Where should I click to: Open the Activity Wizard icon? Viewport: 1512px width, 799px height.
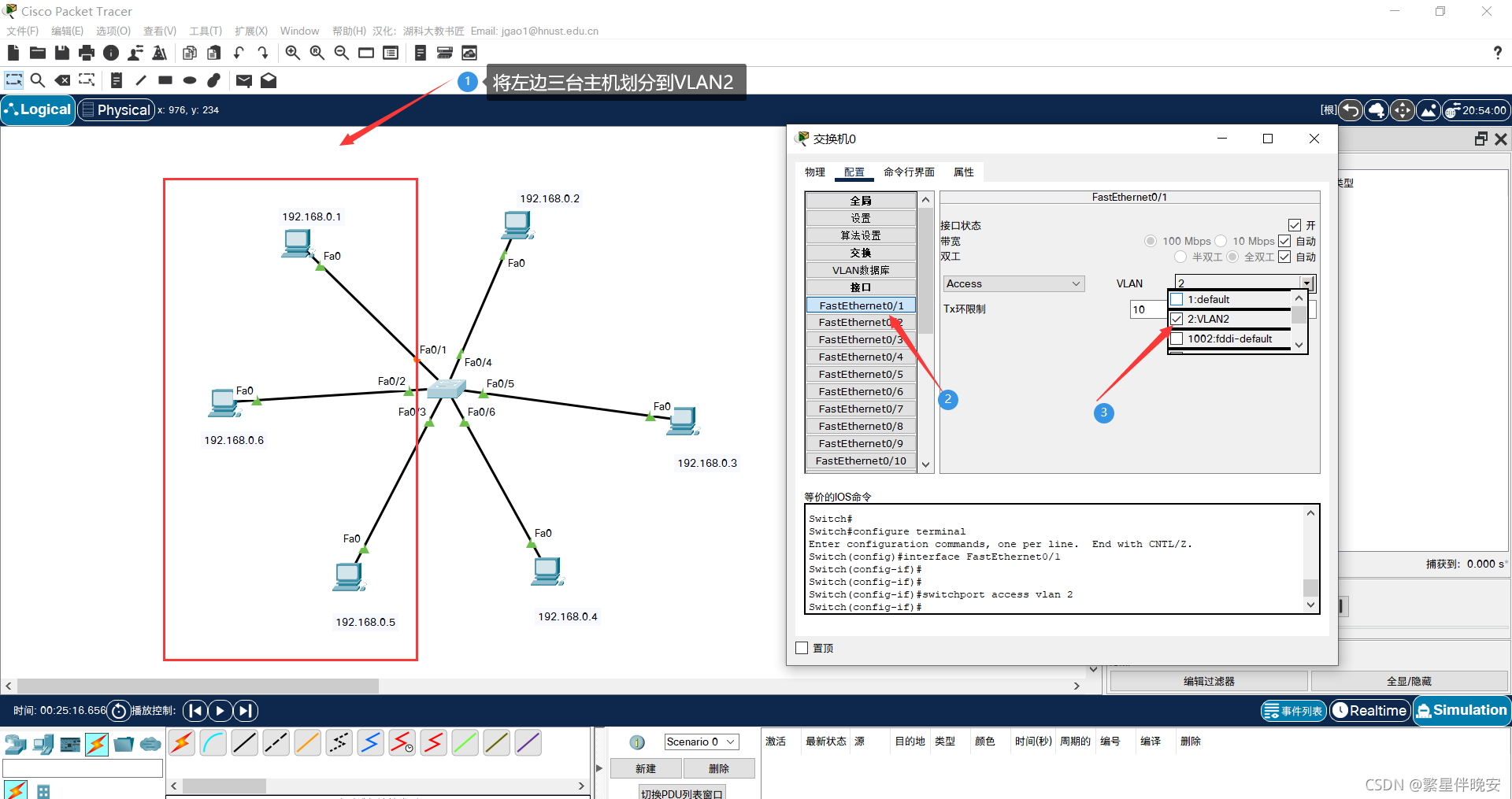tap(160, 53)
